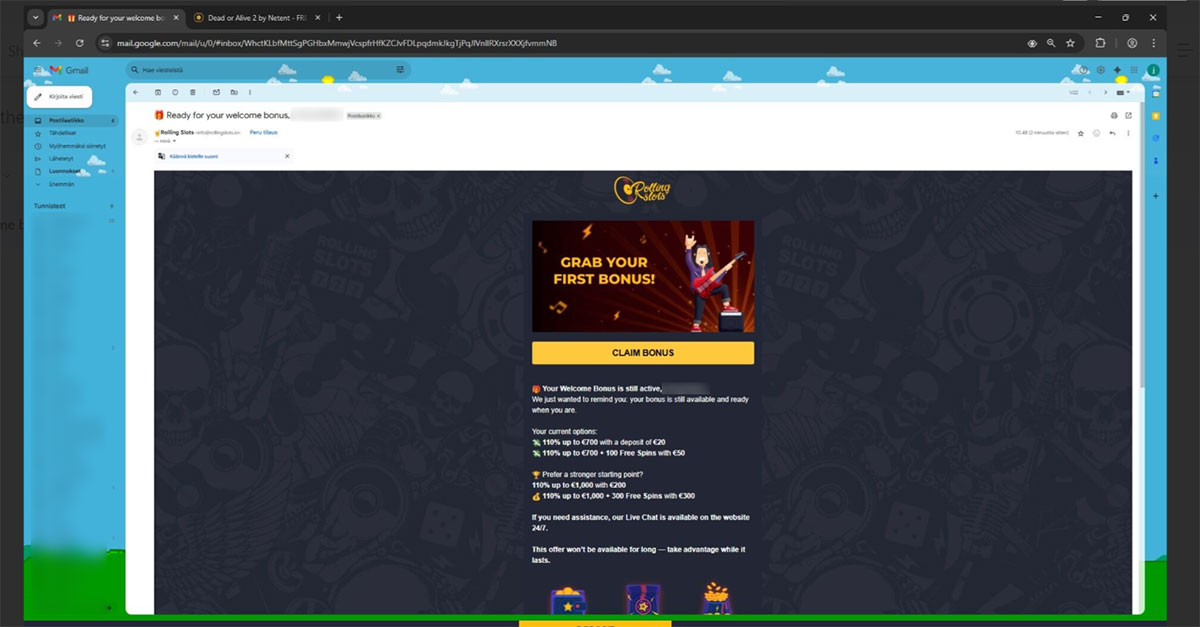This screenshot has width=1200, height=627.
Task: Create new label with plus next to Tunnisteet
Action: tap(111, 206)
